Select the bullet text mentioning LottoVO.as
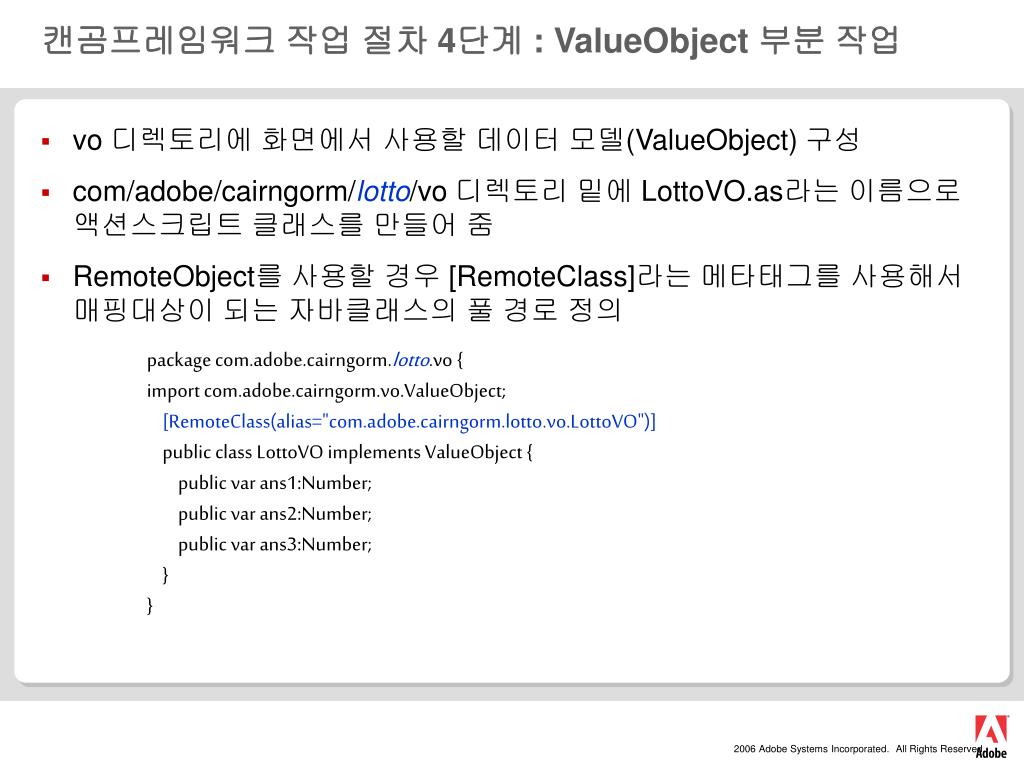 click(x=516, y=208)
